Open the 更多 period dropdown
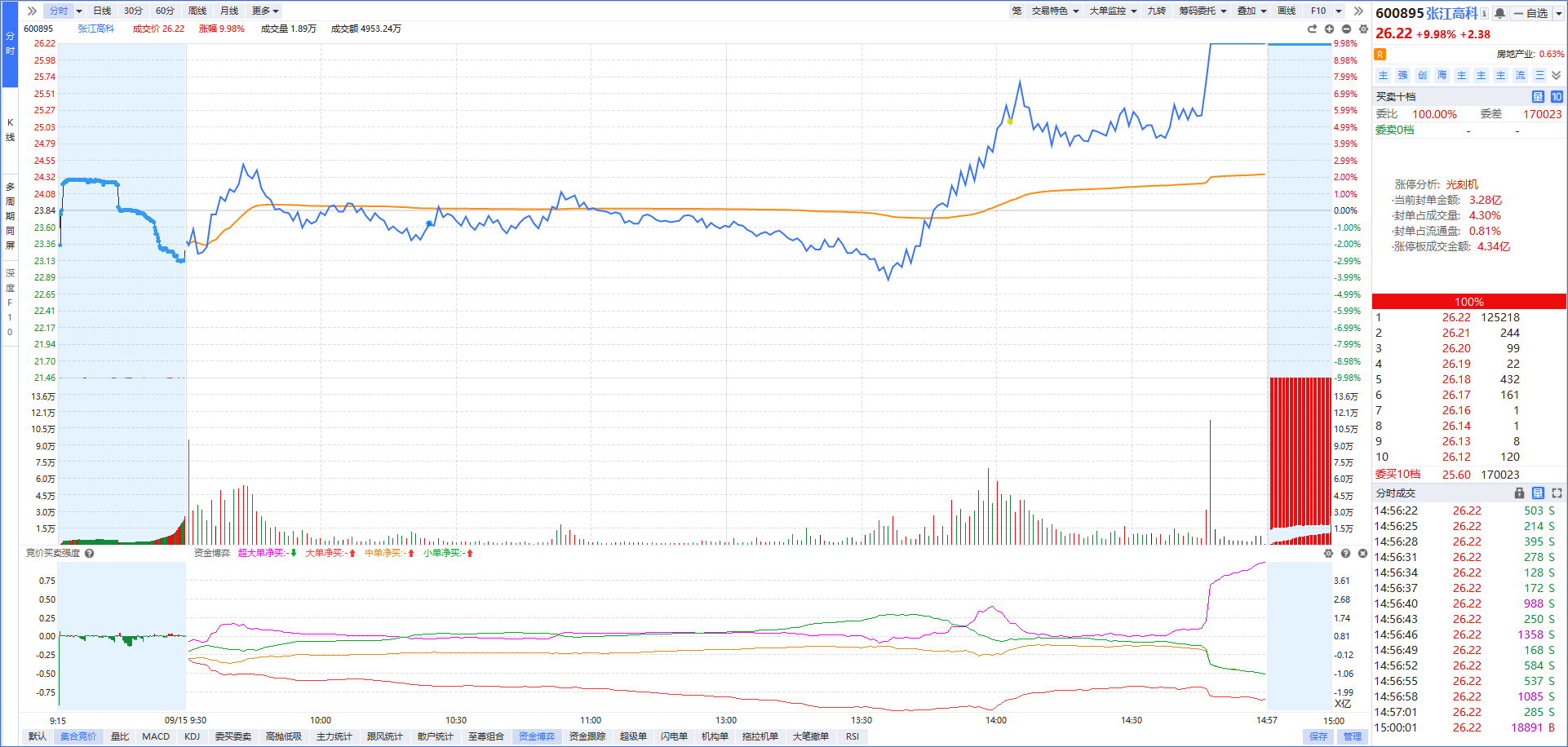This screenshot has width=1568, height=747. click(x=265, y=11)
